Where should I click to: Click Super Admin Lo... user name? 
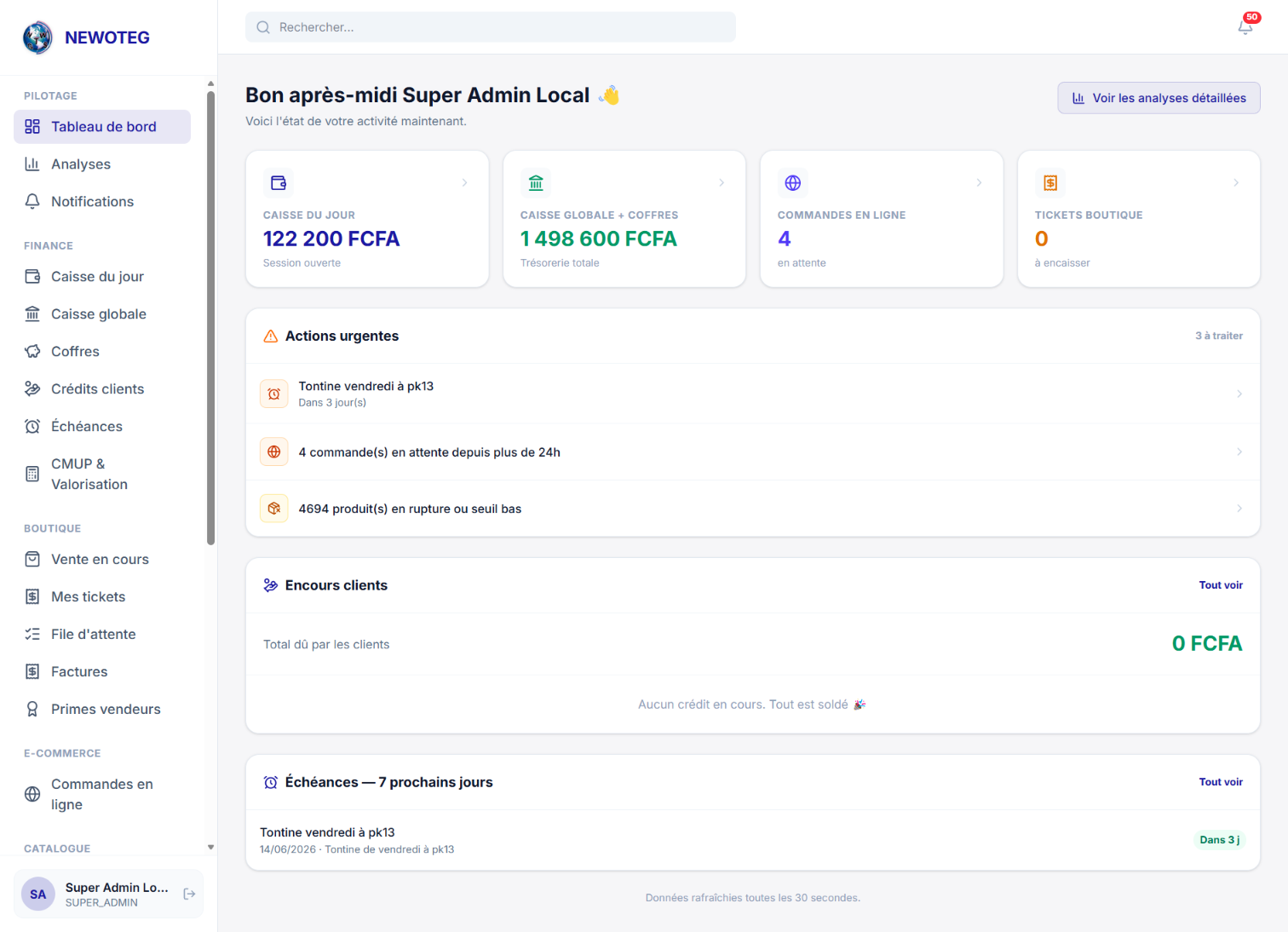coord(117,888)
